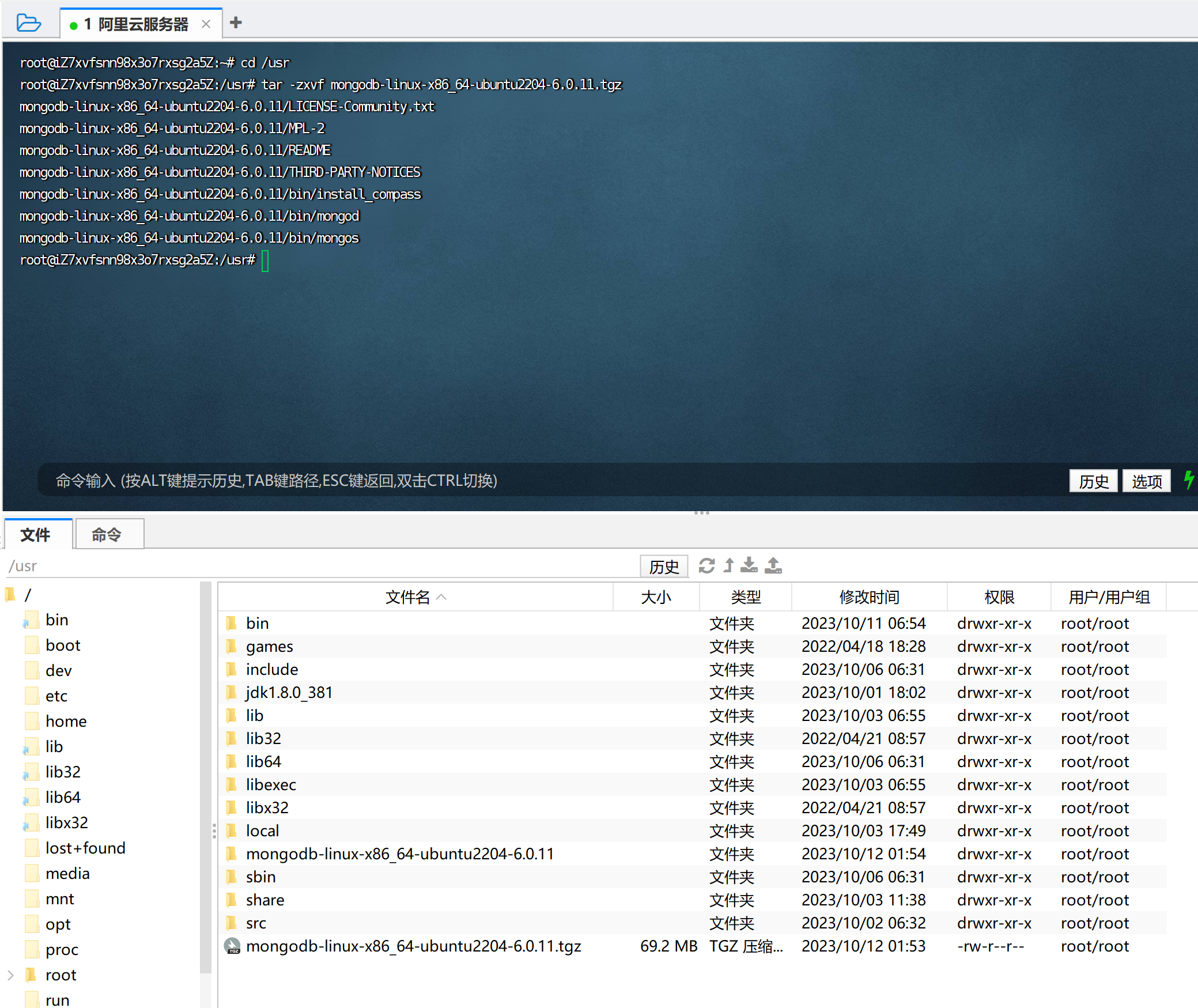Sort by 大小 column header
Screen dimensions: 1198x1008
pyautogui.click(x=656, y=597)
